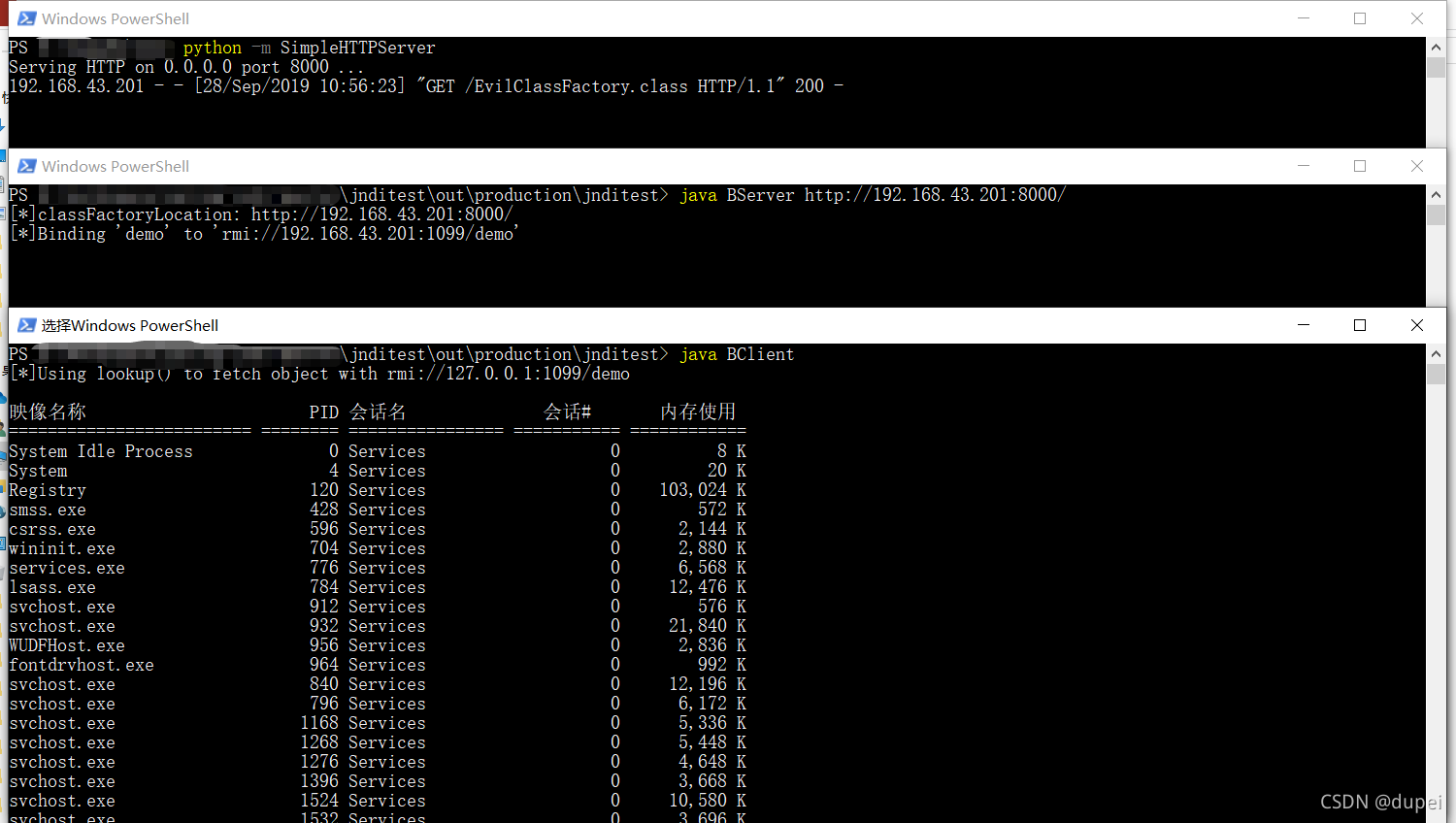Viewport: 1456px width, 823px height.
Task: Click the 'fontdrvhost.exe' process row
Action: click(378, 665)
